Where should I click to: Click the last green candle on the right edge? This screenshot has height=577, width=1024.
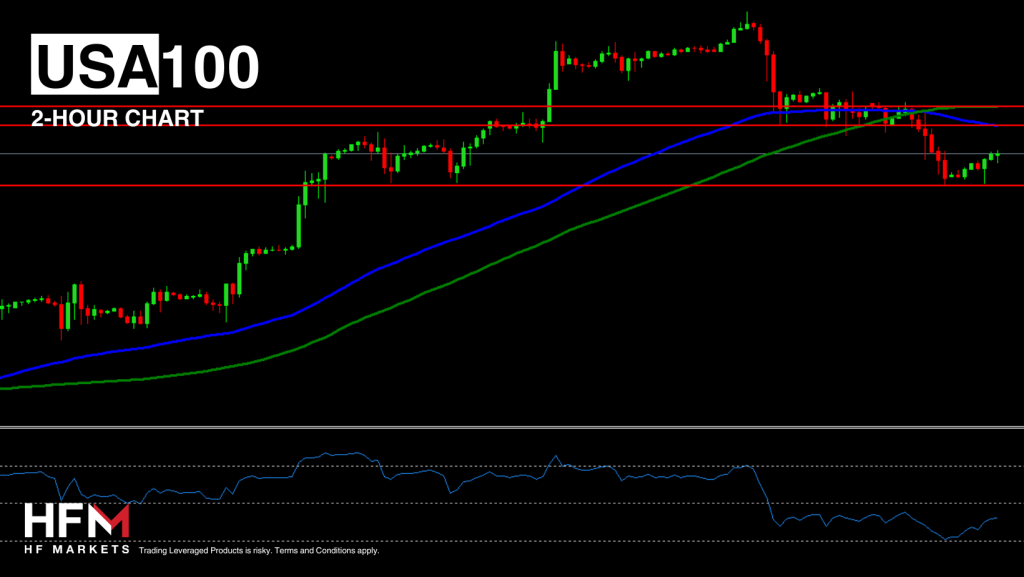[998, 155]
